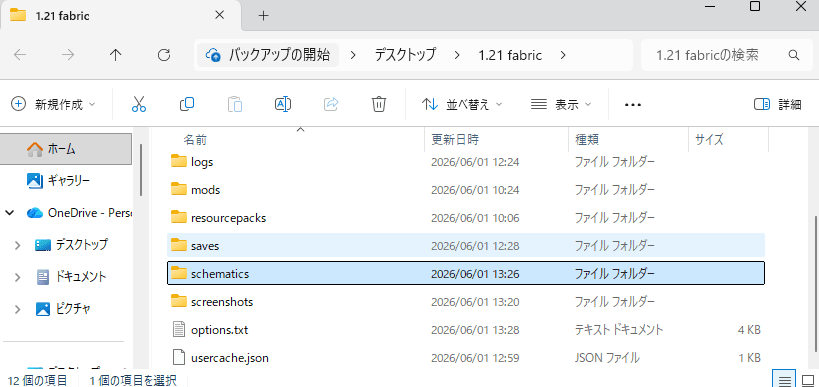Click the Copy icon in toolbar
Screen dimensions: 819x387
[186, 104]
